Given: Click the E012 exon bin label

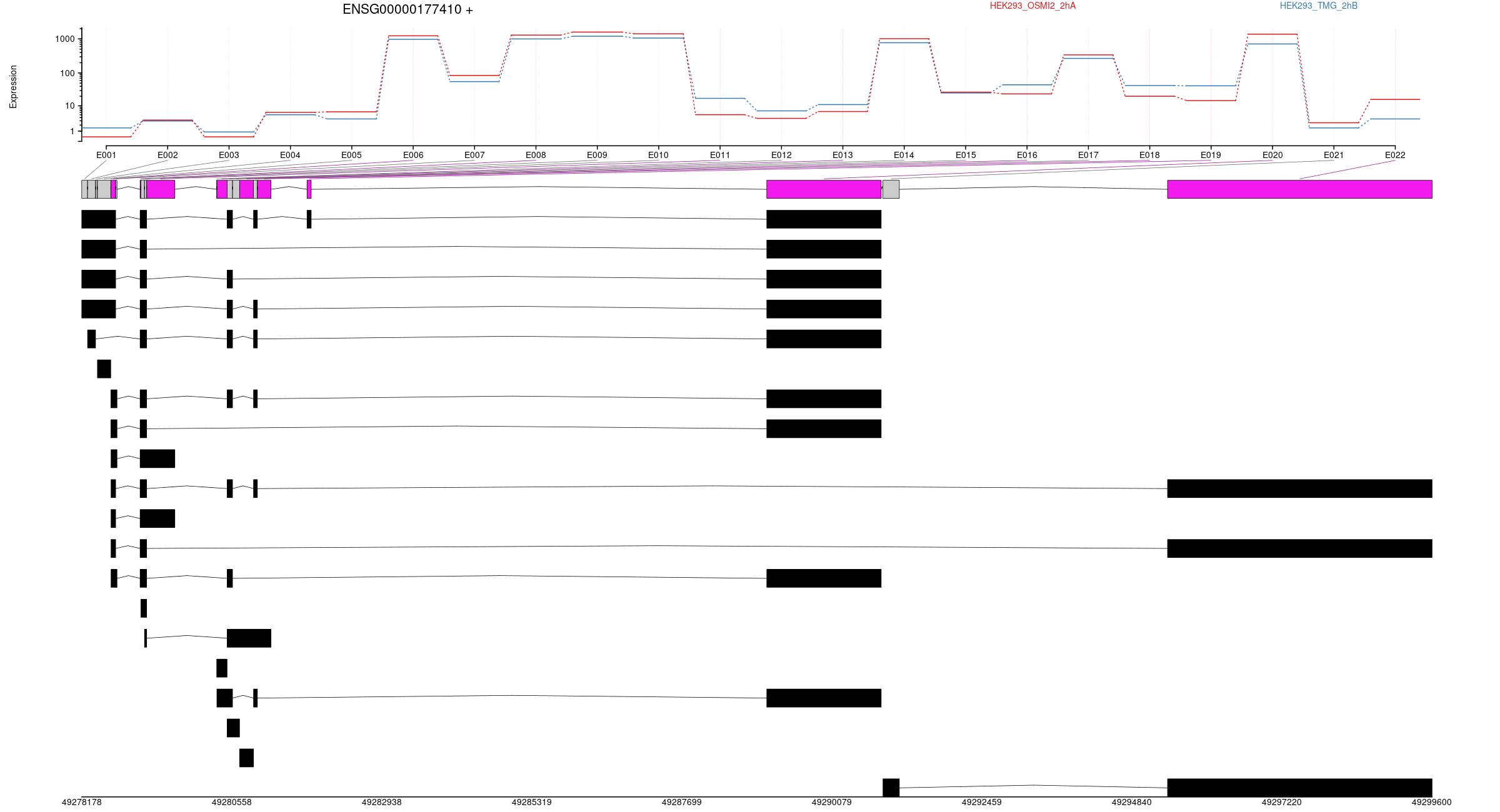Looking at the screenshot, I should click(781, 155).
